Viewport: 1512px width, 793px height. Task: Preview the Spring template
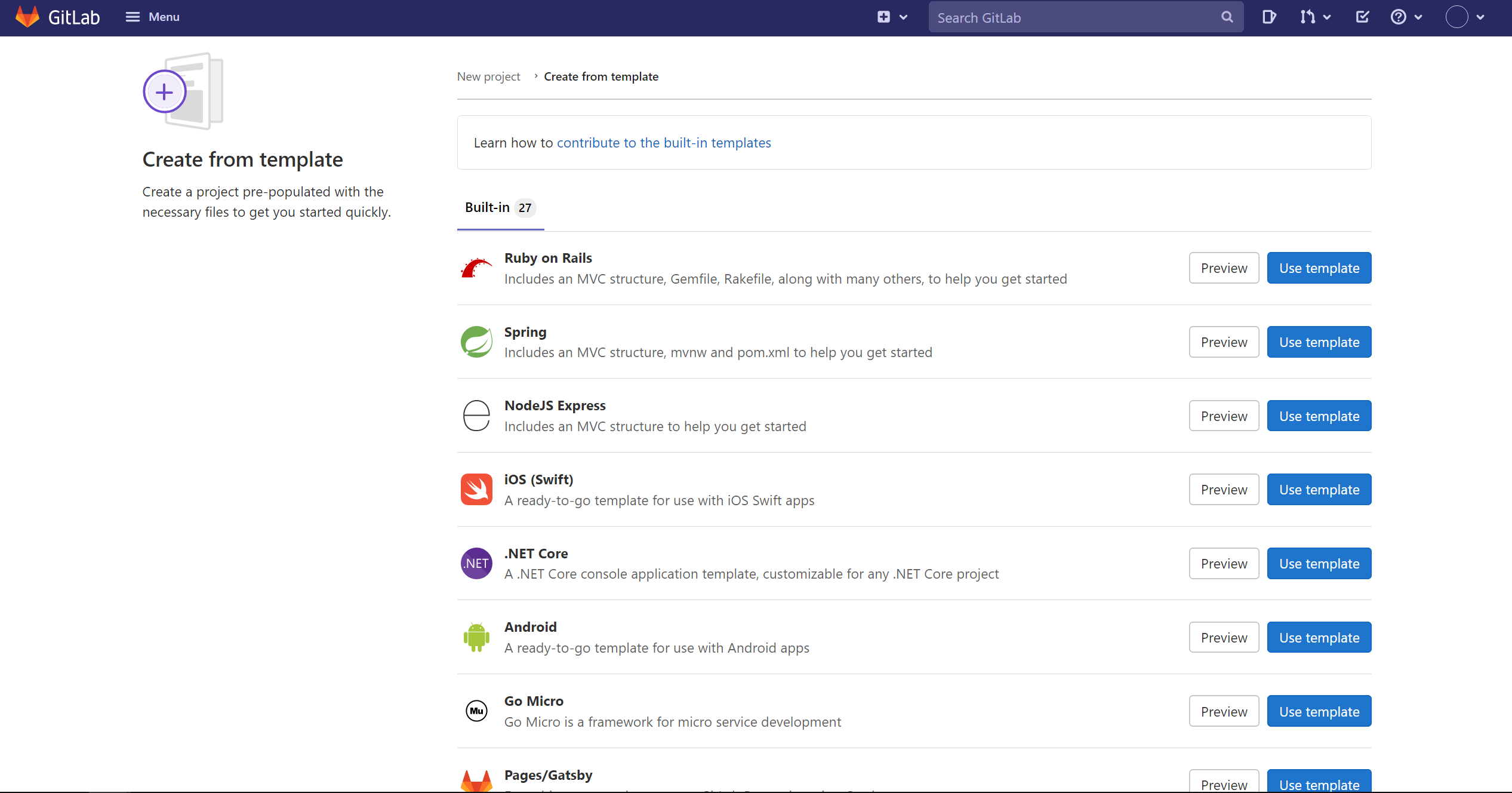pyautogui.click(x=1224, y=342)
